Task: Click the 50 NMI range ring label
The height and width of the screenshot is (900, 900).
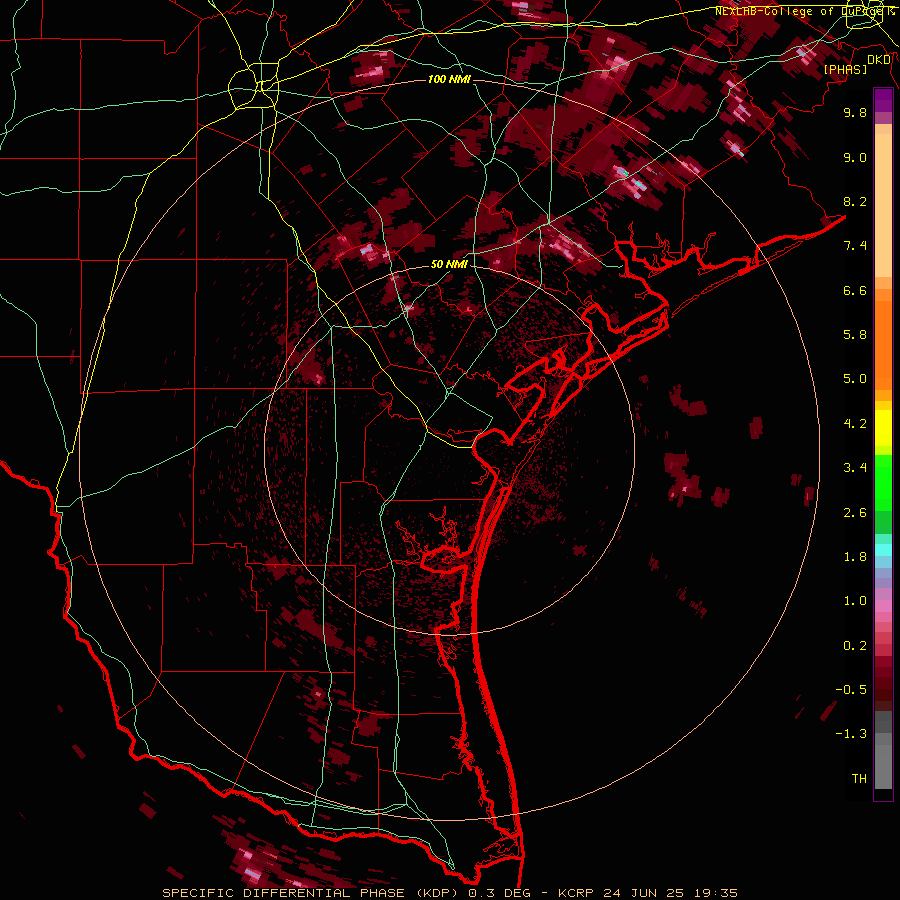Action: point(449,264)
